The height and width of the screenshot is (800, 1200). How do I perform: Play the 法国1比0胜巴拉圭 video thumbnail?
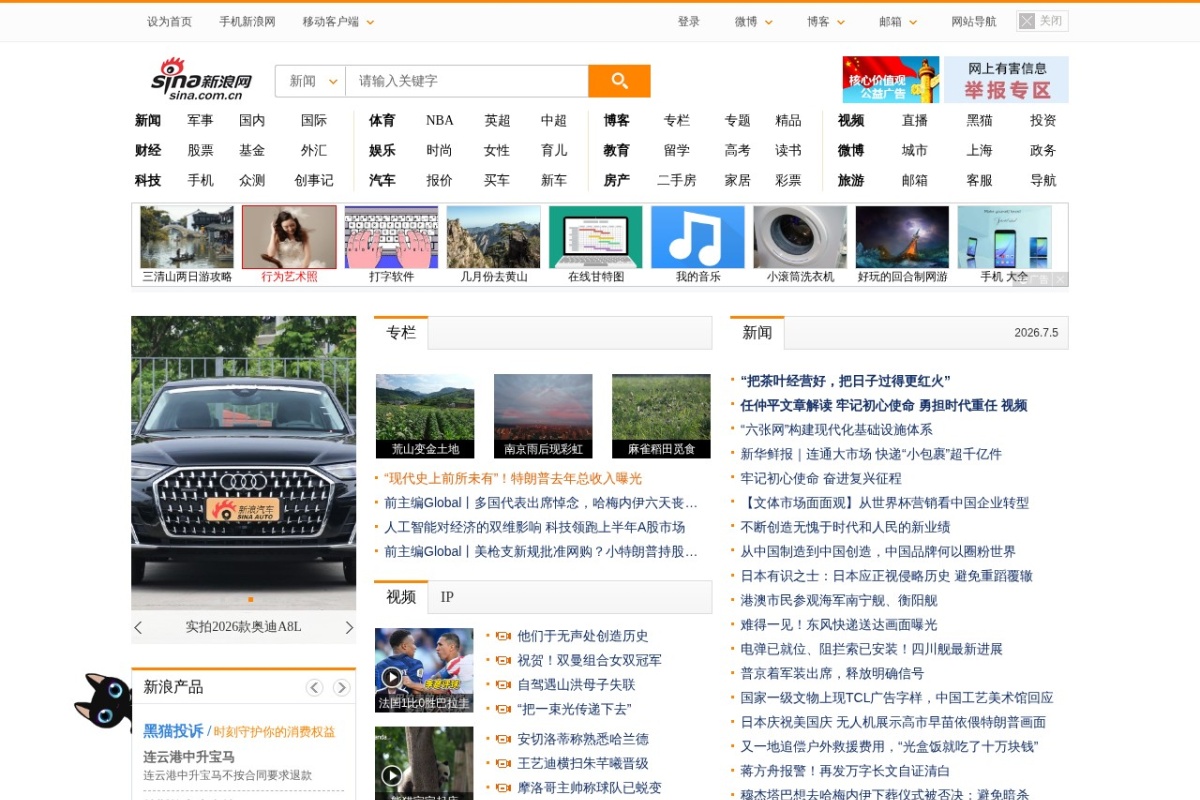[x=424, y=670]
